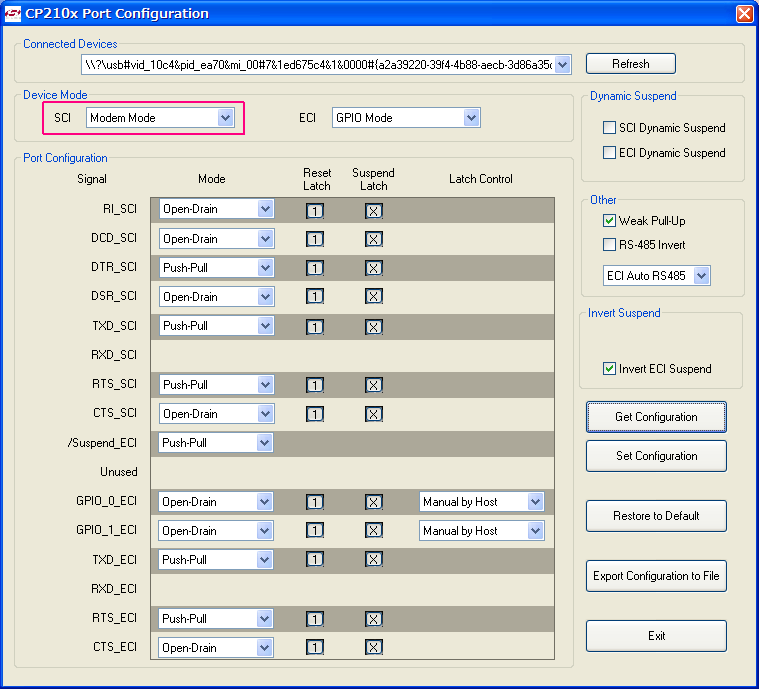This screenshot has height=689, width=759.
Task: Toggle the RI_SCI Reset Latch box
Action: [315, 211]
